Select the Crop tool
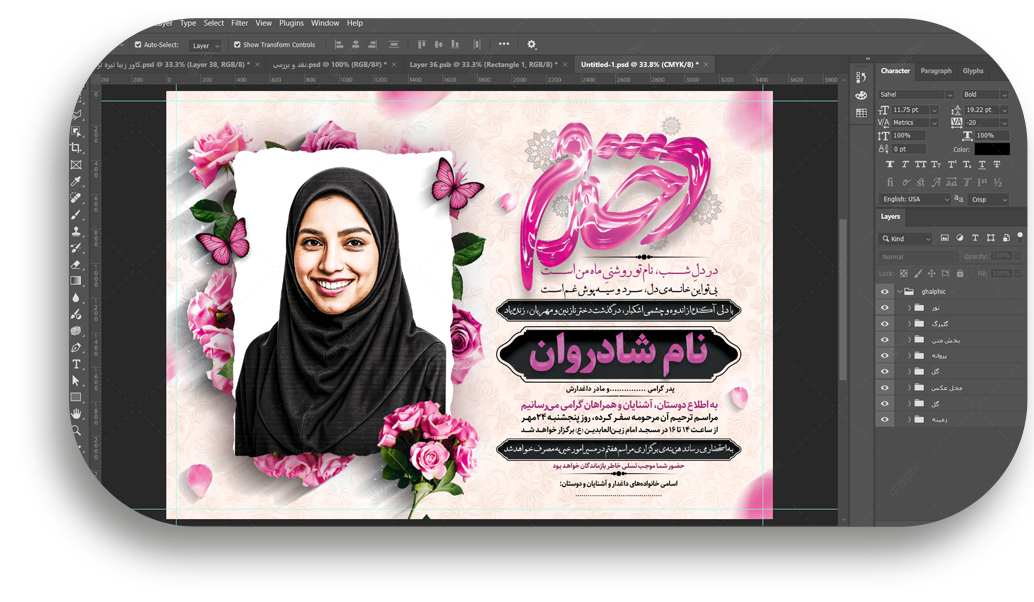 coord(76,148)
